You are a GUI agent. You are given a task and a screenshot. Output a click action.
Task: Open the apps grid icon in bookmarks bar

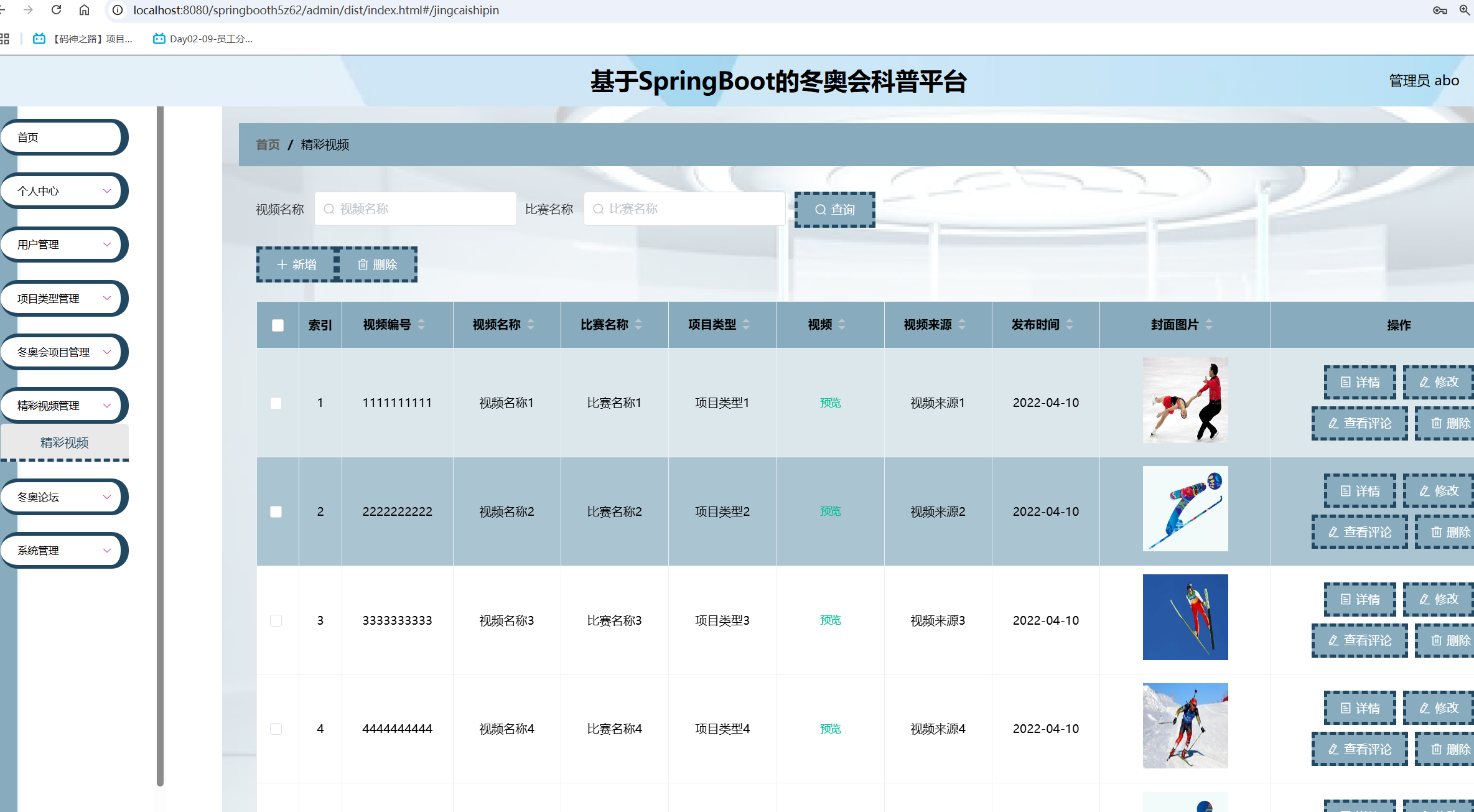click(x=4, y=39)
